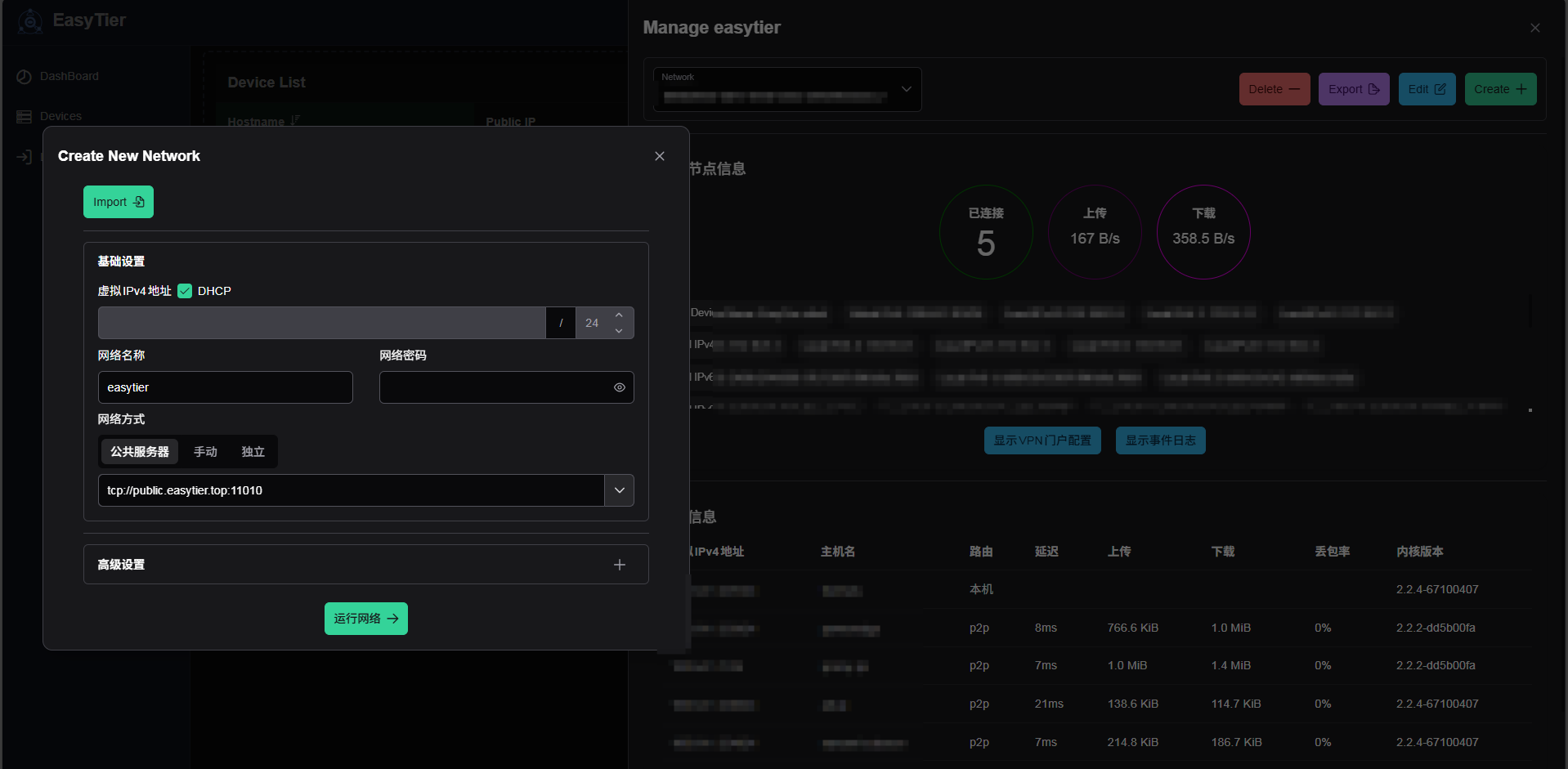Open the DashBoard sidebar item
Image resolution: width=1568 pixels, height=769 pixels.
57,76
